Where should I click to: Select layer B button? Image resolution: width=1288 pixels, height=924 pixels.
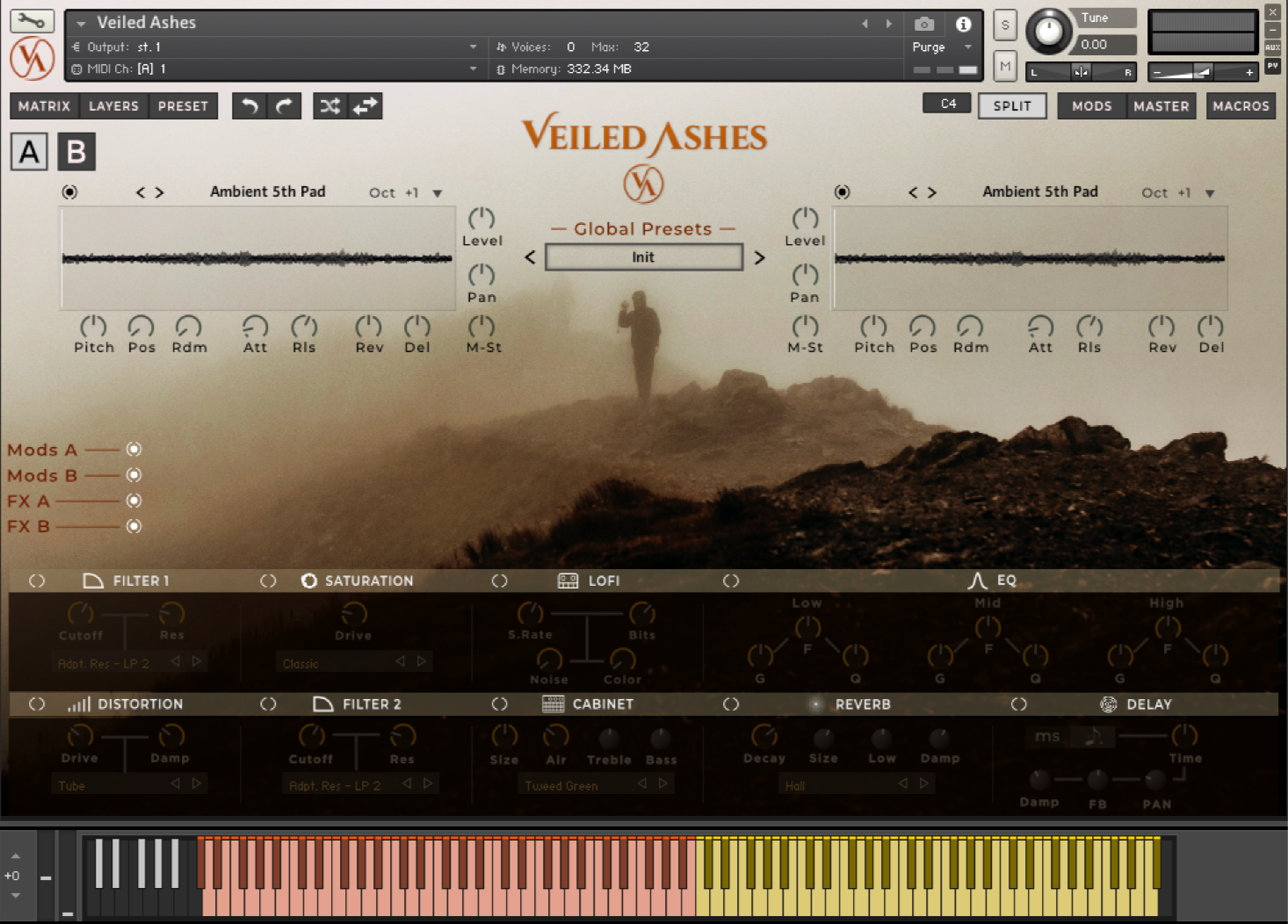[76, 152]
